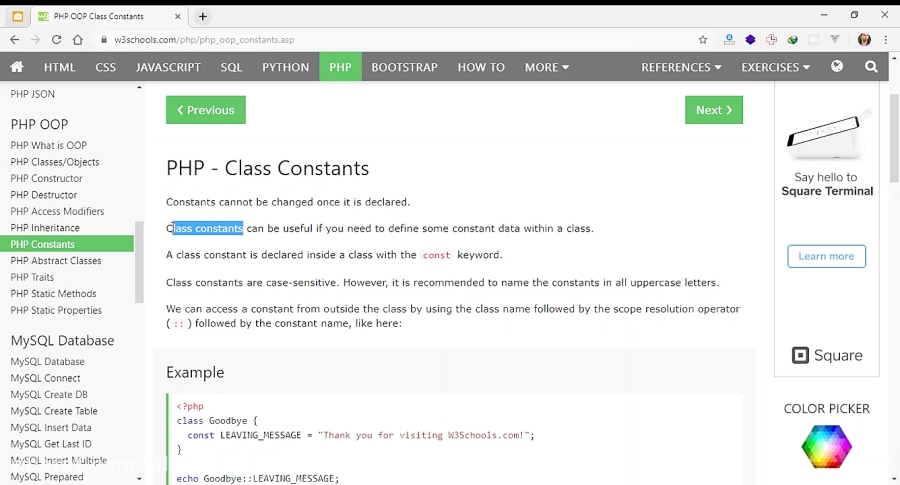Click the green Previous button

[205, 110]
